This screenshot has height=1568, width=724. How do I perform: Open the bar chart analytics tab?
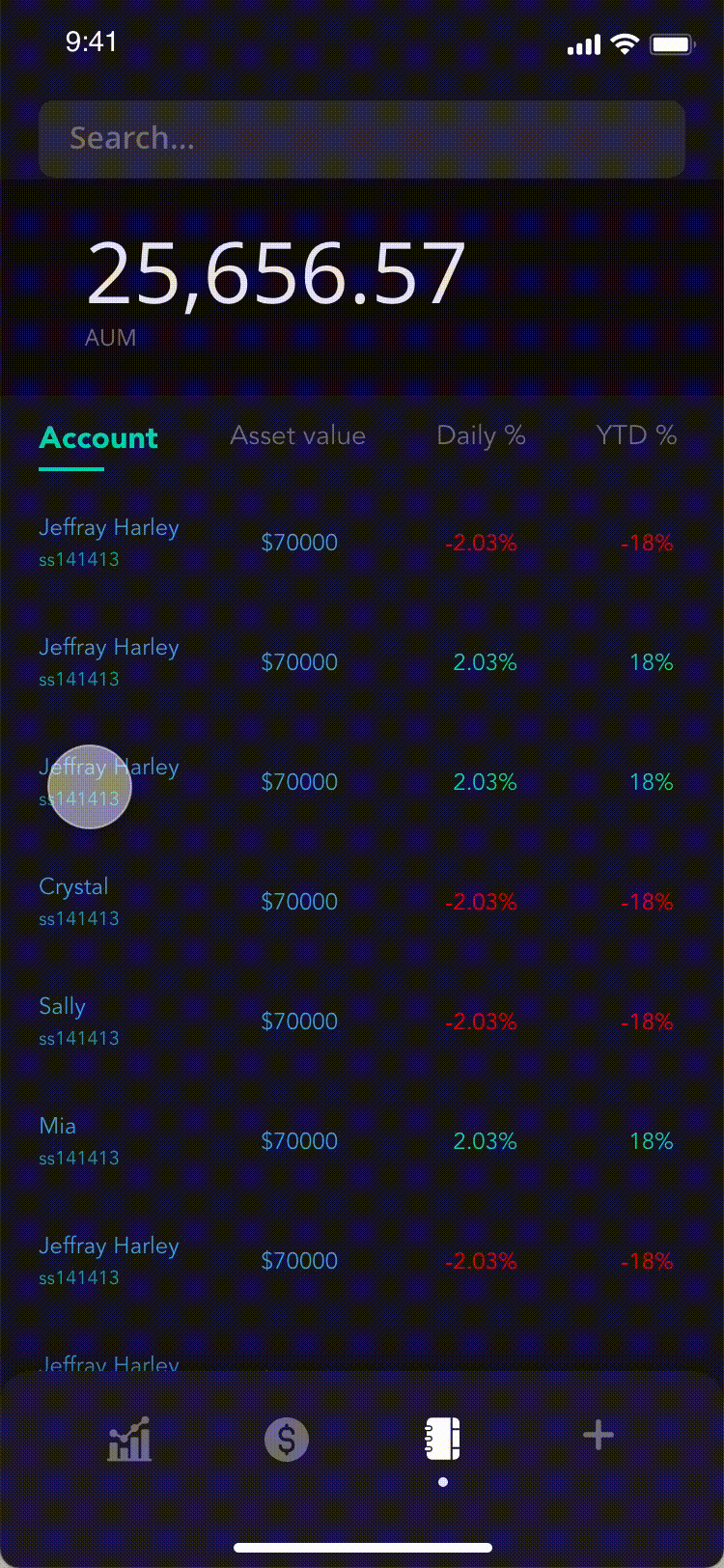(x=129, y=1439)
